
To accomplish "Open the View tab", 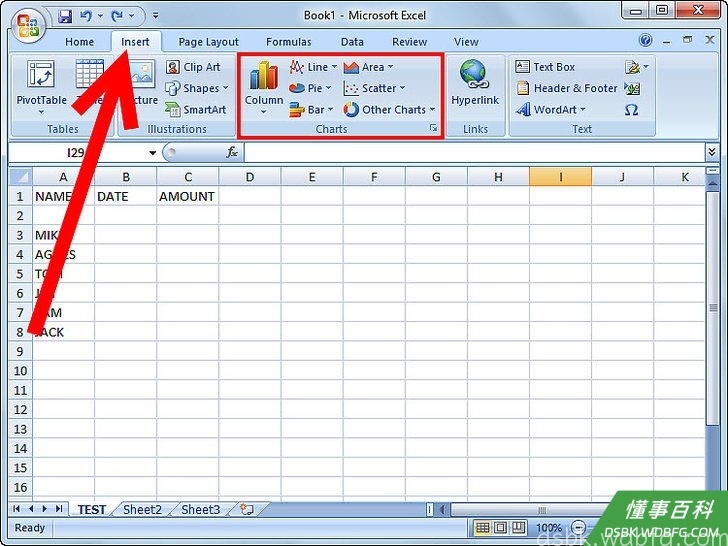I will tap(466, 42).
